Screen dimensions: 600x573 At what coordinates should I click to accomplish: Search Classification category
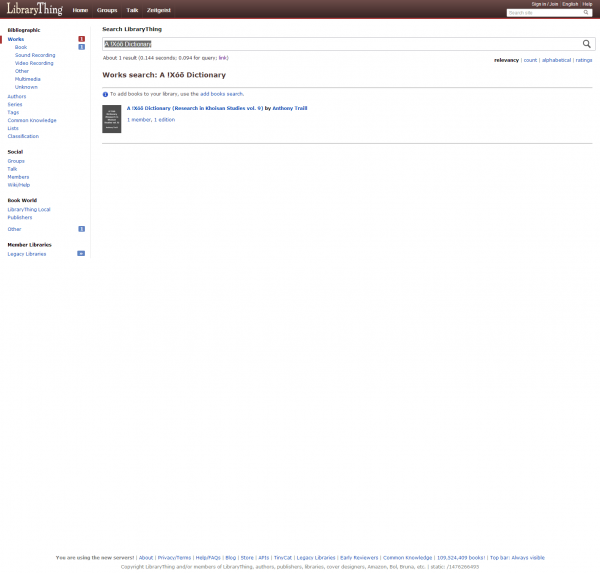(x=23, y=136)
